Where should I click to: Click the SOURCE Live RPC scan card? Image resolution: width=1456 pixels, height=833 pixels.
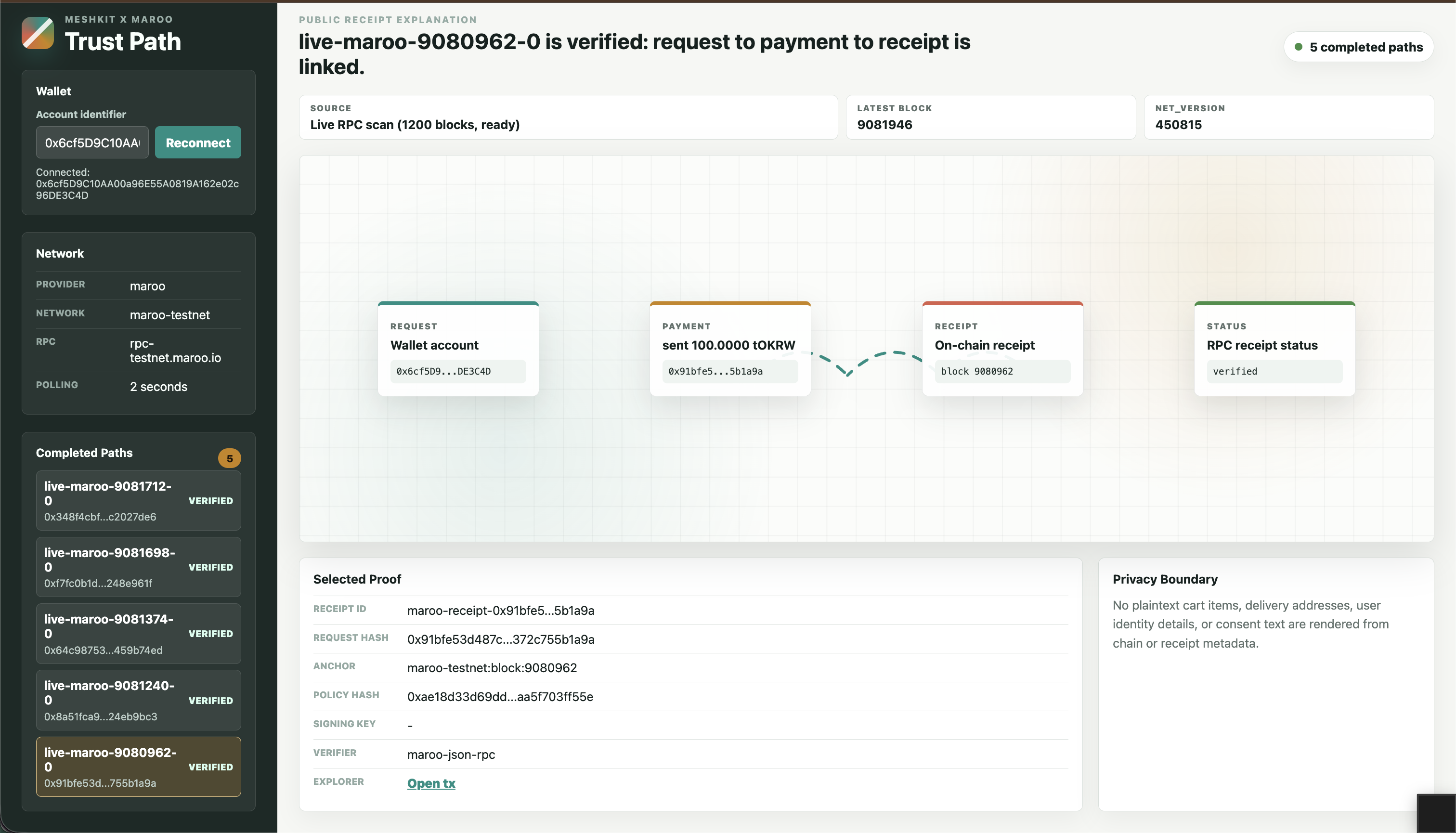(568, 117)
